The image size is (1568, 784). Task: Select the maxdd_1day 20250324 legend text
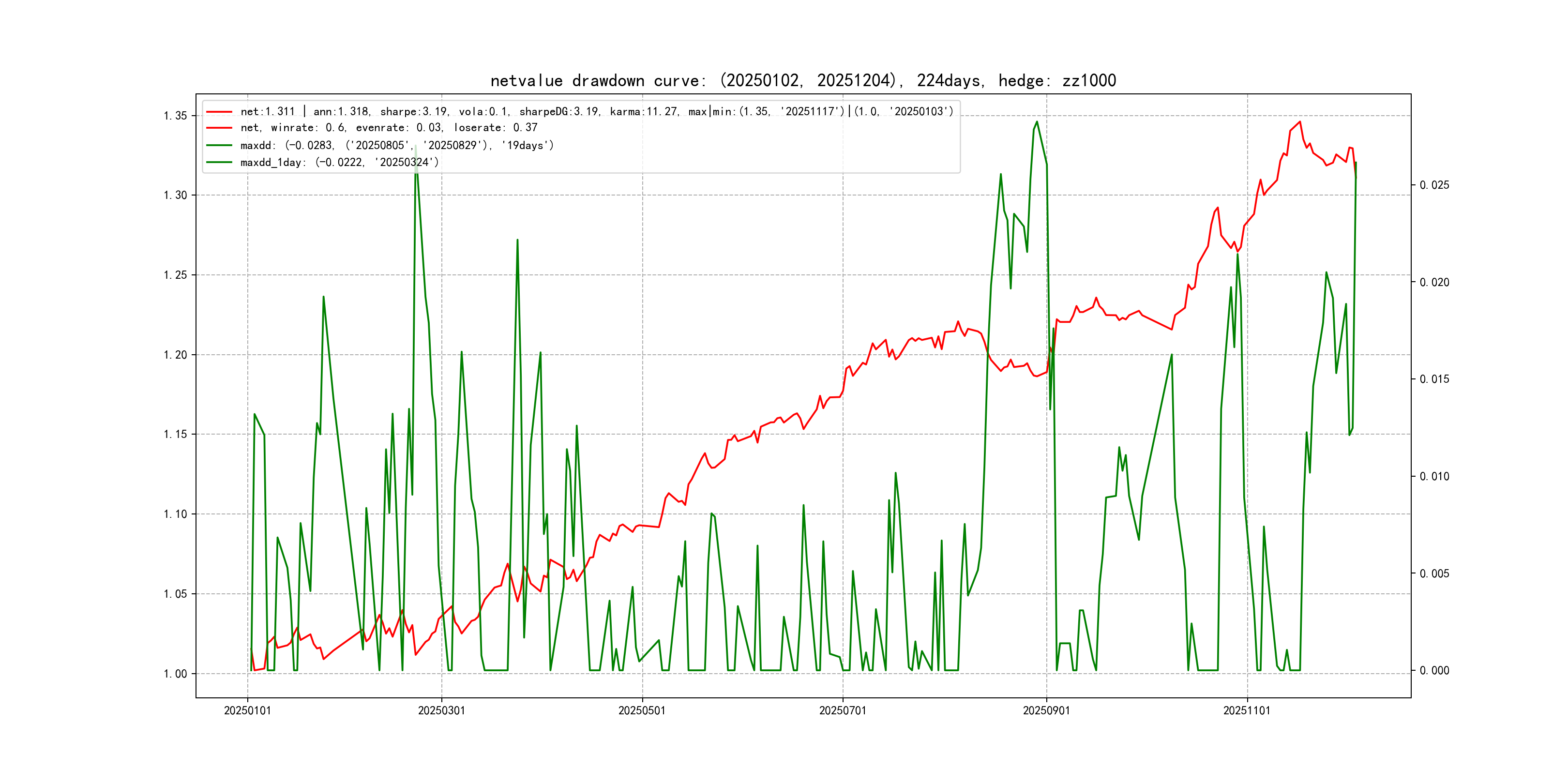tap(339, 163)
